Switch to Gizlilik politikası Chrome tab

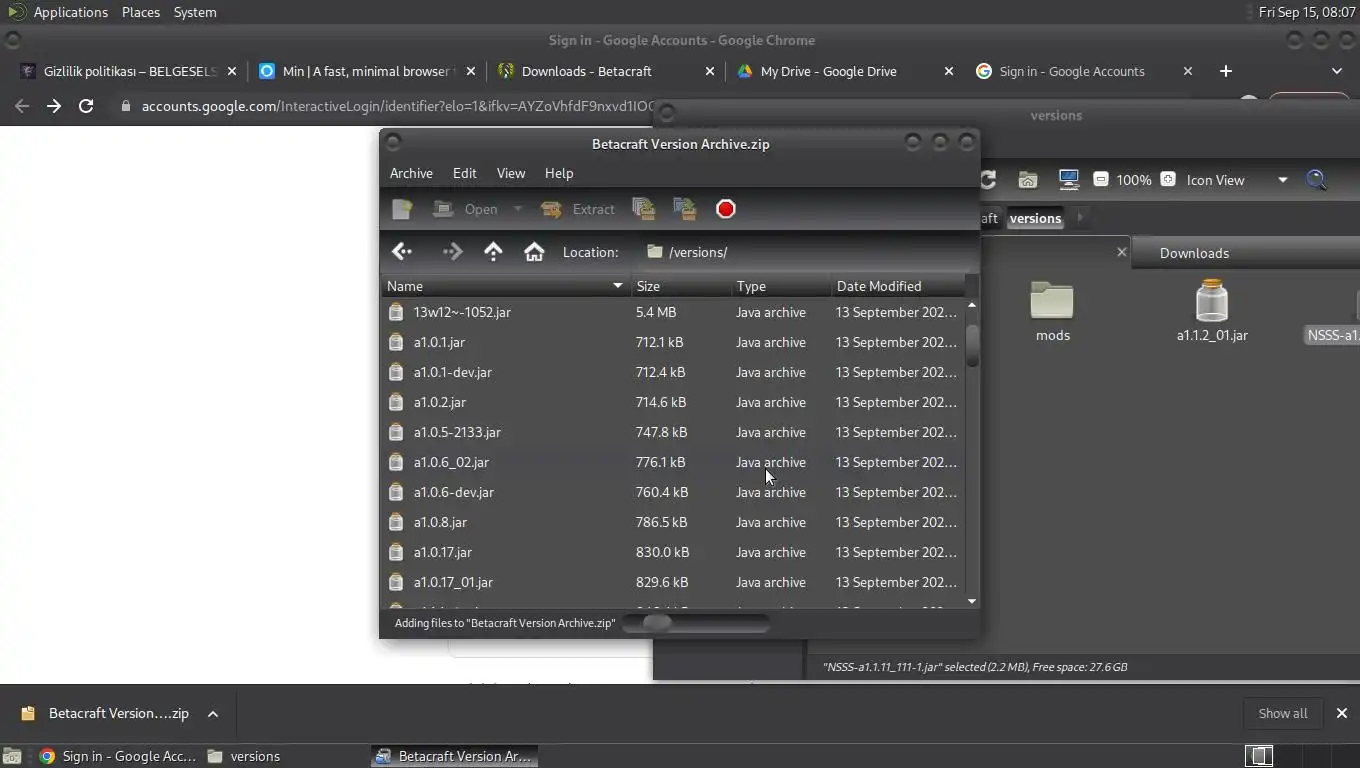[x=131, y=71]
